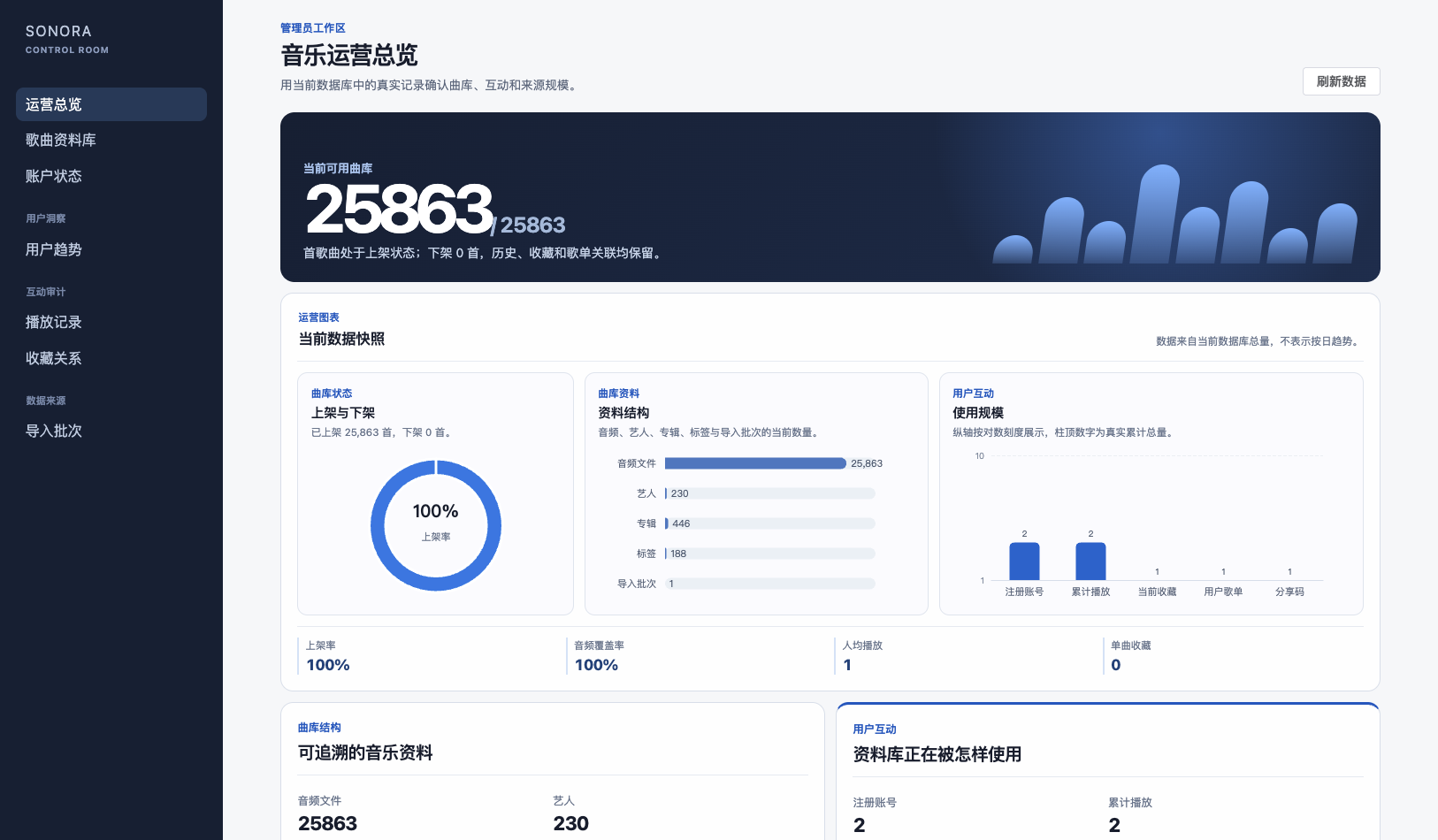Click the 注册账号 column in 使用规模 chart
The width and height of the screenshot is (1438, 840).
(x=1024, y=561)
